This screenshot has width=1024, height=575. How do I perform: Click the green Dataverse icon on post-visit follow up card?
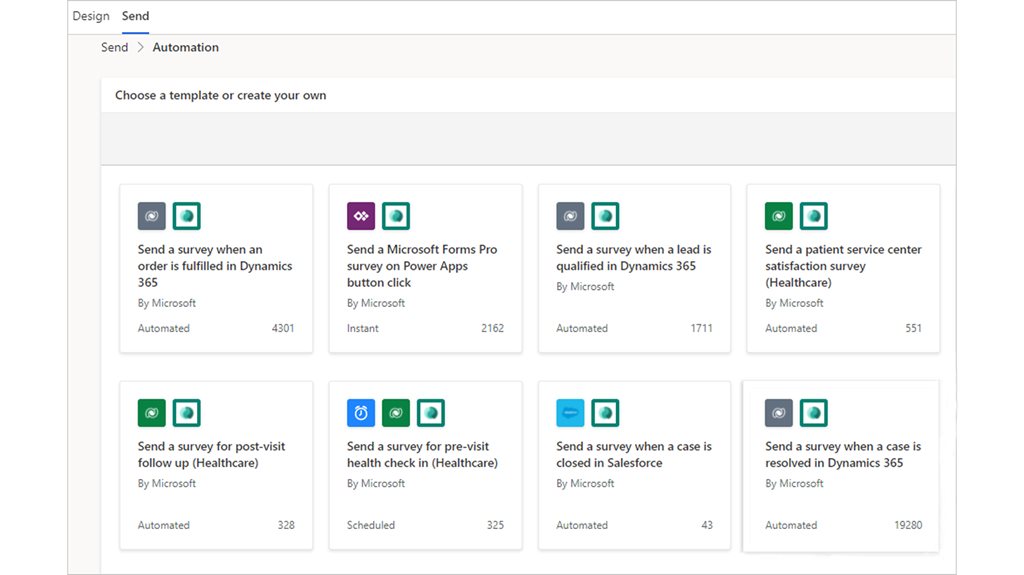[x=152, y=413]
